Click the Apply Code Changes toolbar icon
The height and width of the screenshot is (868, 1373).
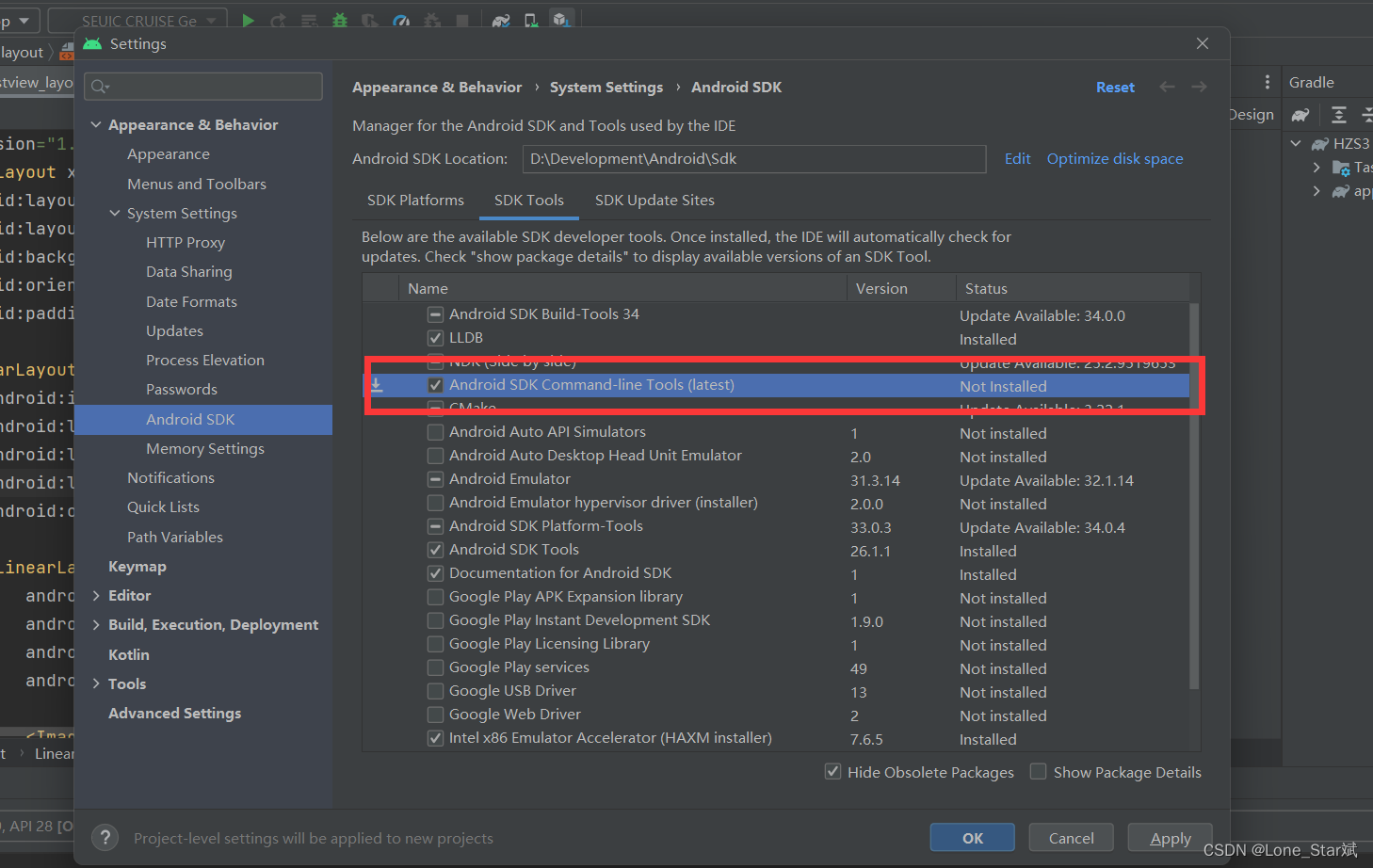(x=309, y=20)
